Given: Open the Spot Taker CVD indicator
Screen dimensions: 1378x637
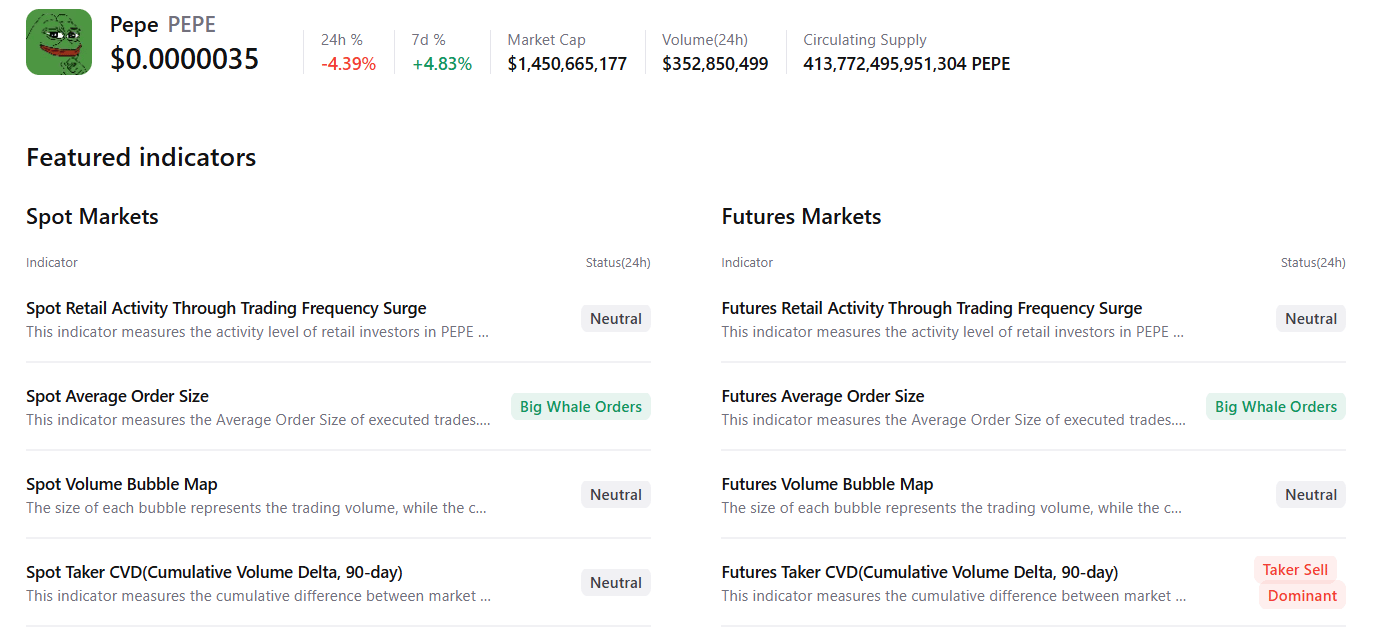Looking at the screenshot, I should pyautogui.click(x=214, y=573).
